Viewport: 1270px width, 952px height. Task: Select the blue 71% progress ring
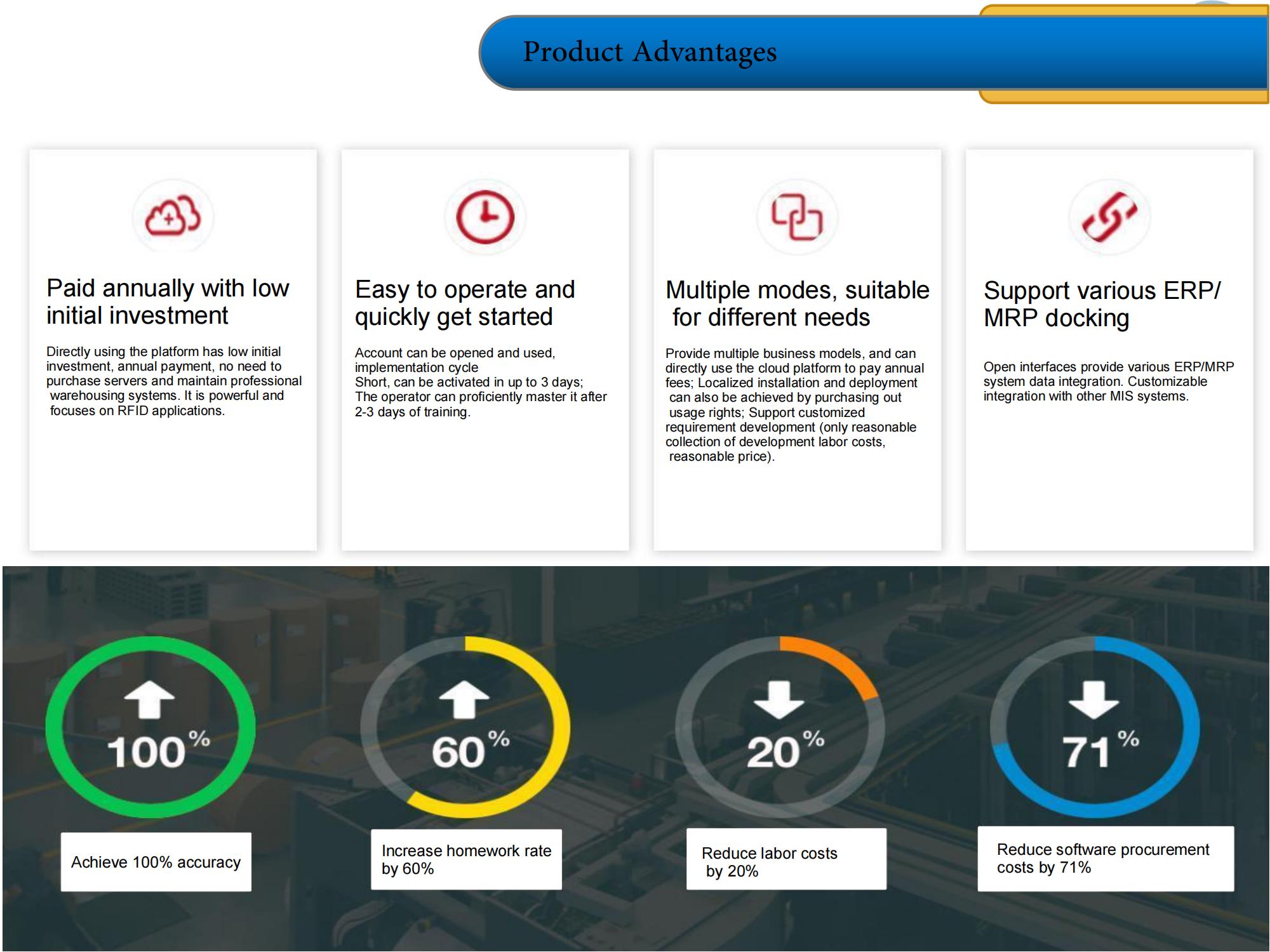pyautogui.click(x=1095, y=727)
